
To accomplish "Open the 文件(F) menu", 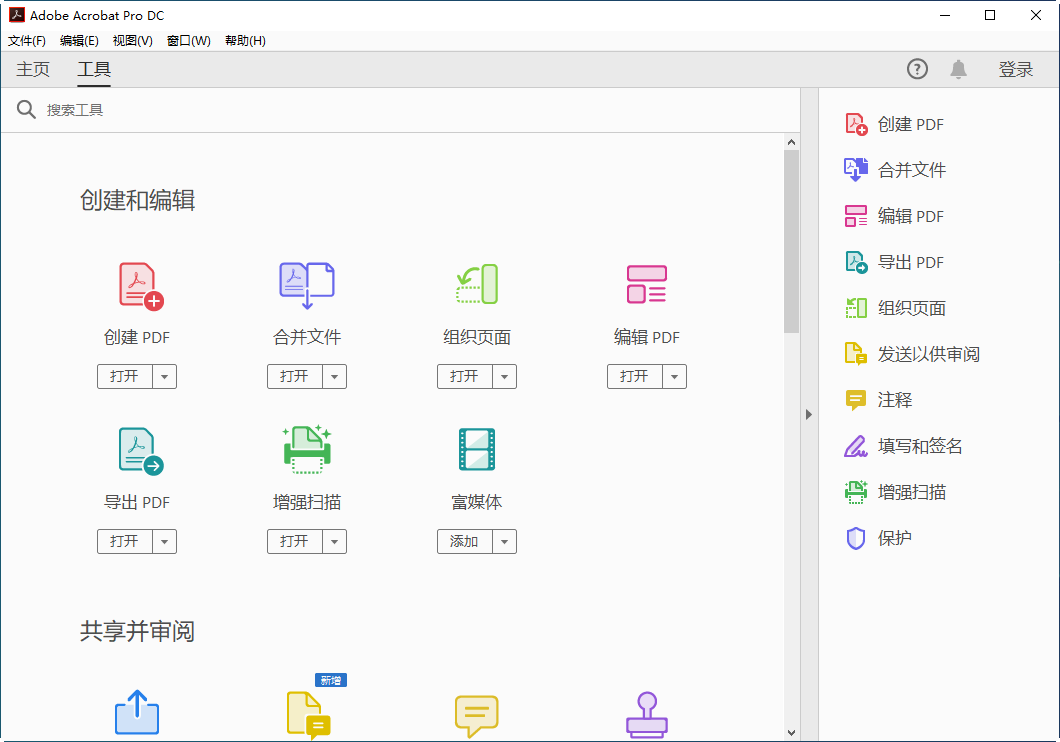I will (27, 41).
